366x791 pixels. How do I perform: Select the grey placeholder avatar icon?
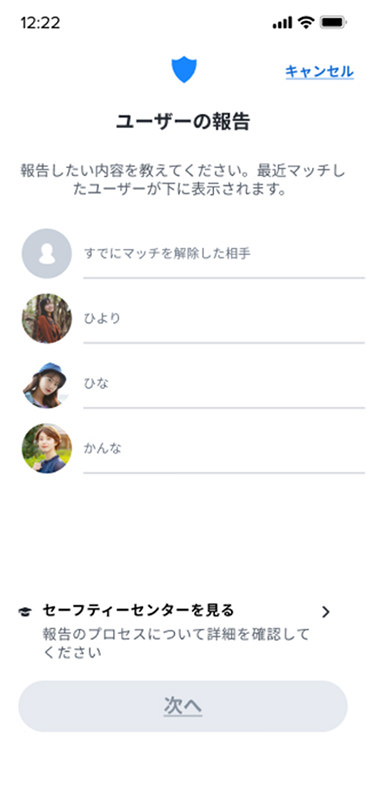coord(47,253)
